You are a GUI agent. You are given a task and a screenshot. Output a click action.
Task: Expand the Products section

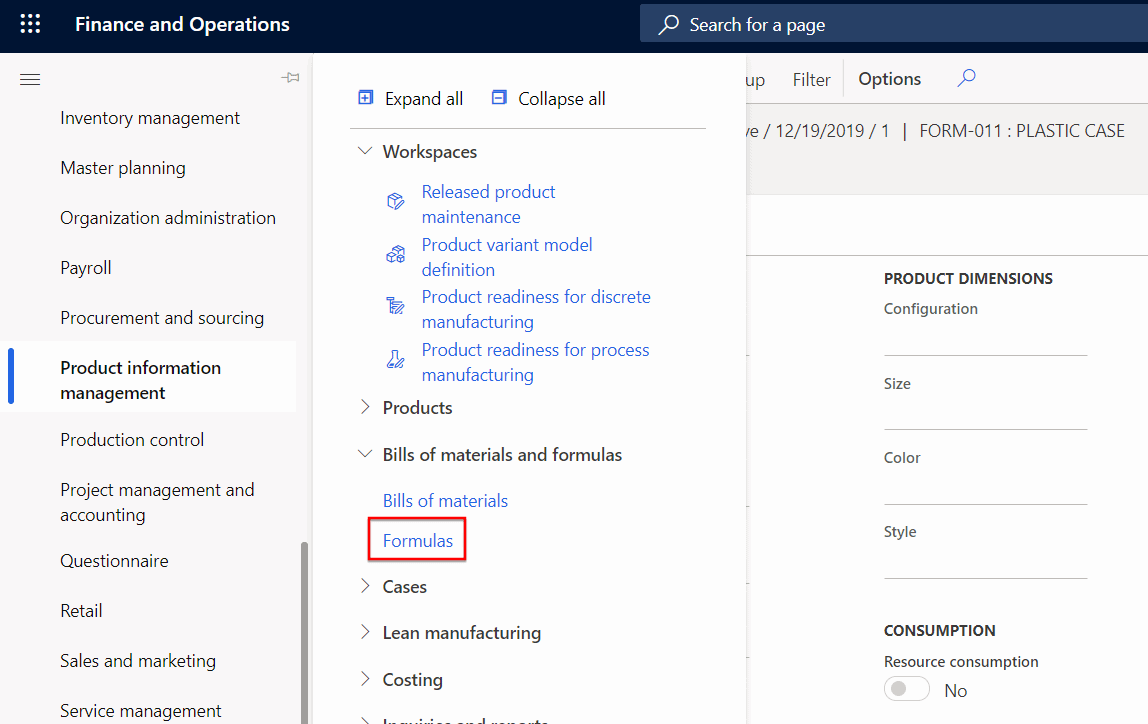point(365,407)
